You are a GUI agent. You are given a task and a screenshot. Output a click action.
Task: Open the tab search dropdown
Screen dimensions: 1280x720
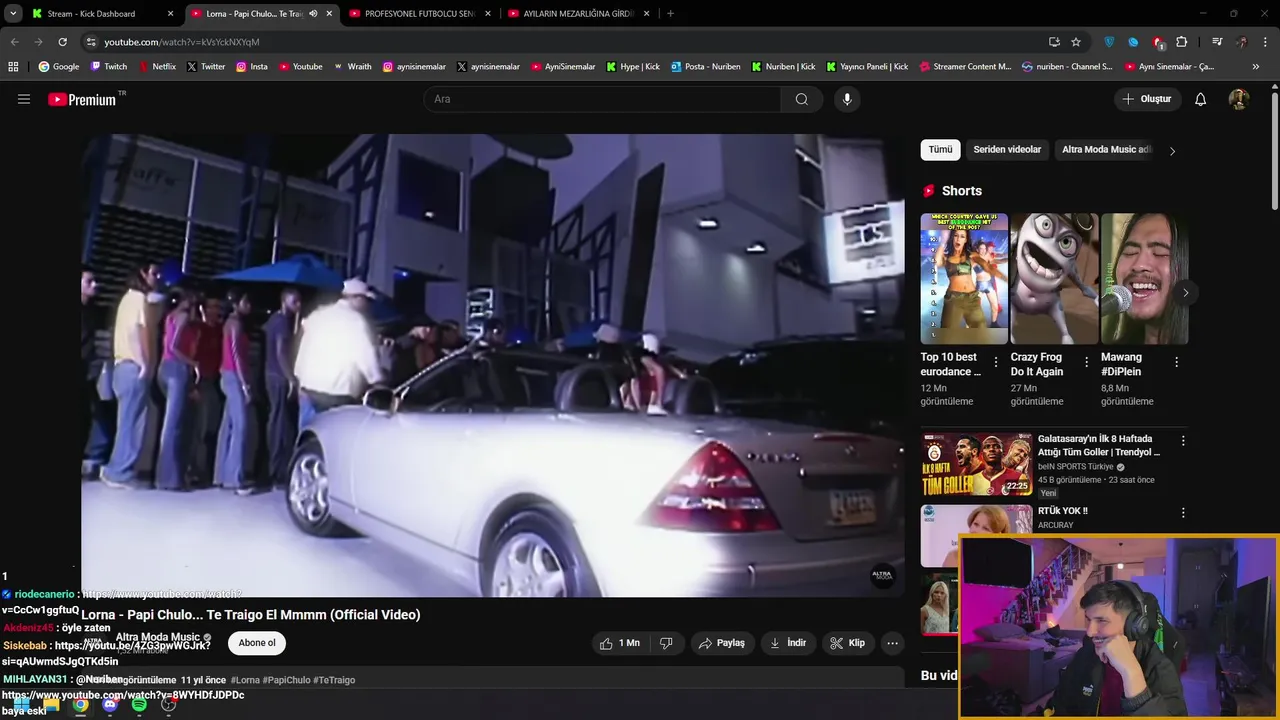13,14
